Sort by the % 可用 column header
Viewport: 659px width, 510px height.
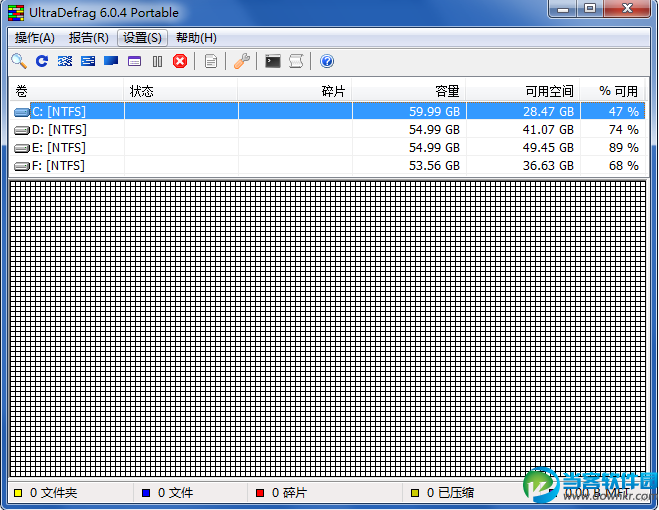(612, 90)
